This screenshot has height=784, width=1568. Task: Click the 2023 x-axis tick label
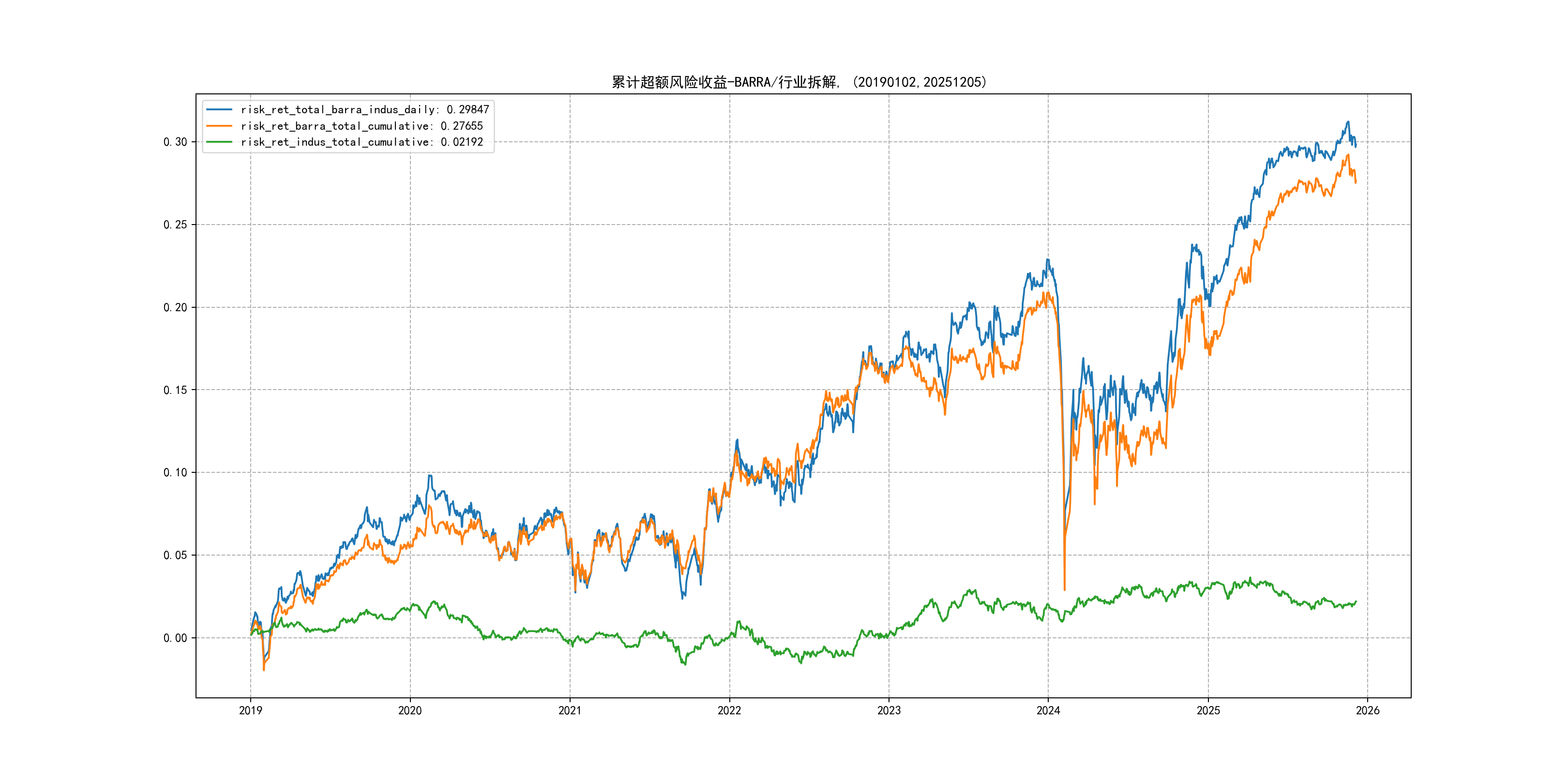pyautogui.click(x=889, y=710)
